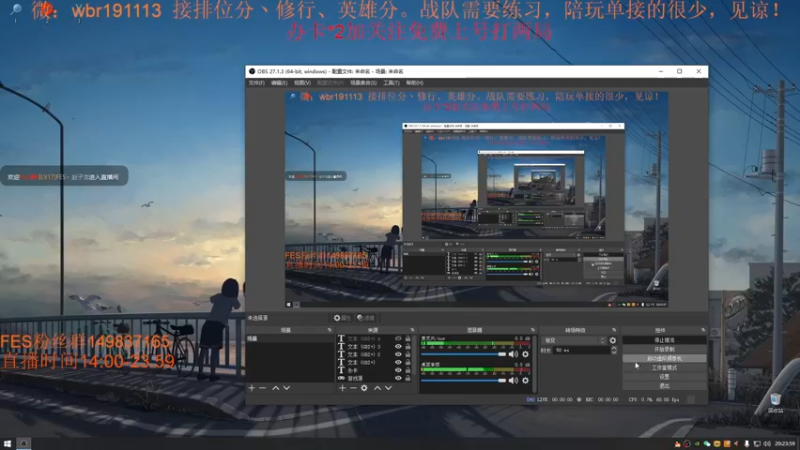This screenshot has height=450, width=800.
Task: Open source Properties (属性) gear button
Action: tap(342, 318)
